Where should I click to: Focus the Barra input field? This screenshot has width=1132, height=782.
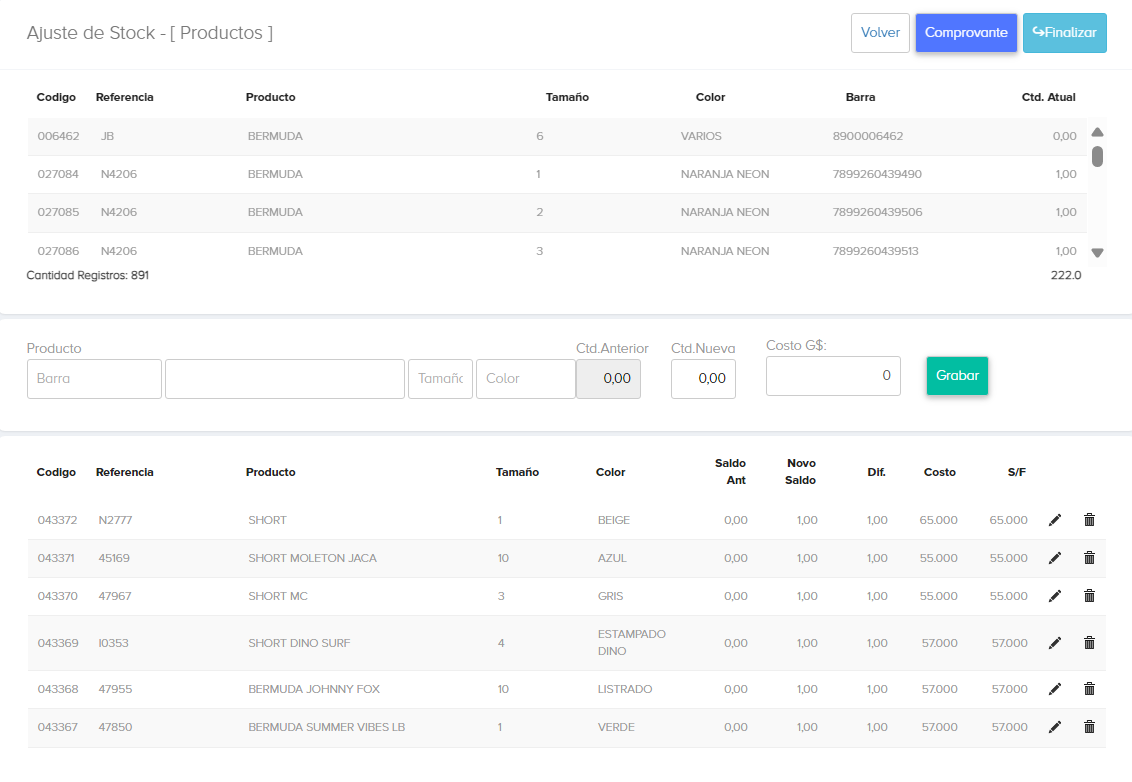coord(95,379)
